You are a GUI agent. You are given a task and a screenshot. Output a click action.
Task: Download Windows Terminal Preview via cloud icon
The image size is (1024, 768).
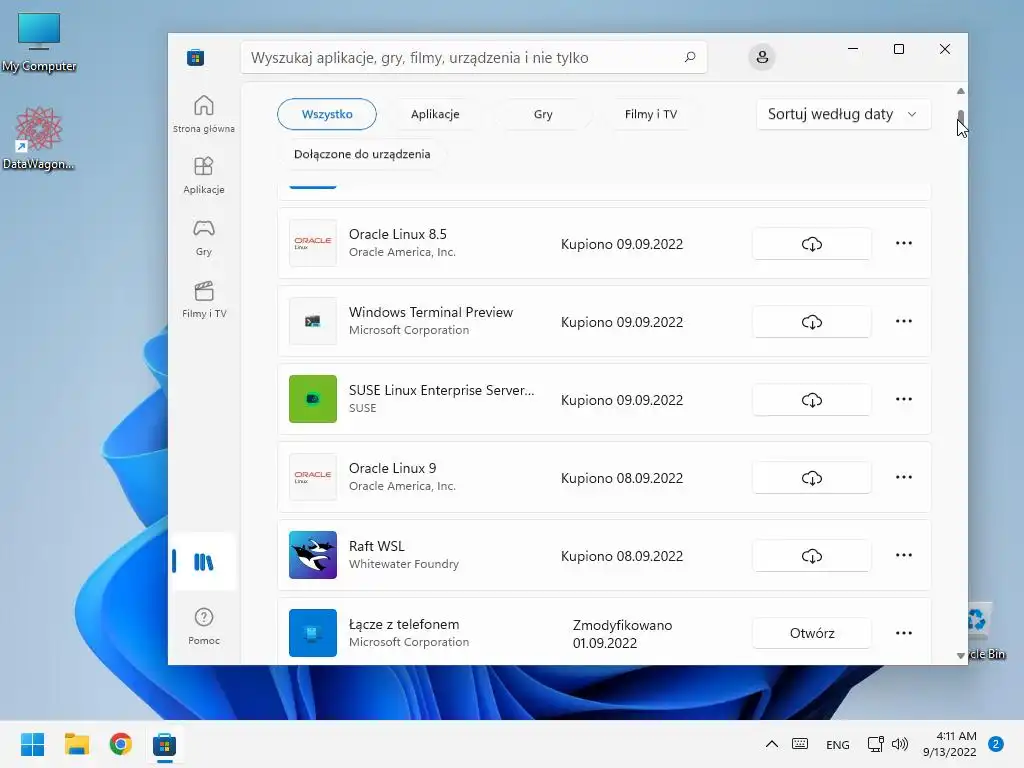click(x=812, y=322)
